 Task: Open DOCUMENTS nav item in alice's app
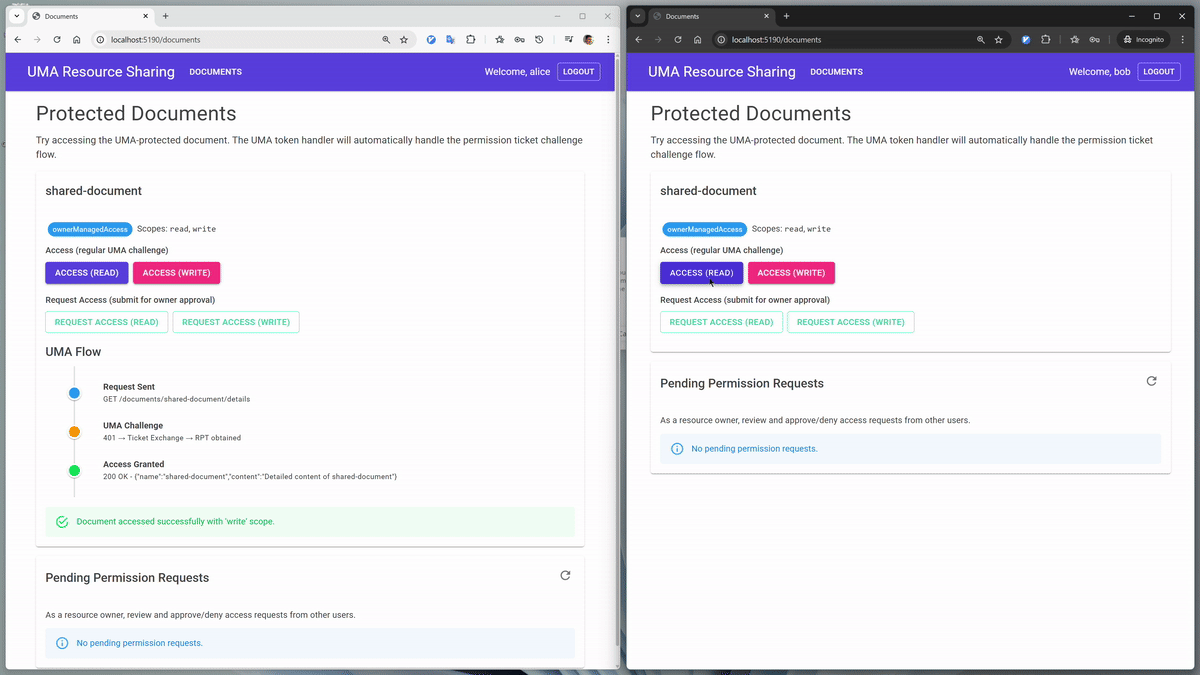pos(215,72)
